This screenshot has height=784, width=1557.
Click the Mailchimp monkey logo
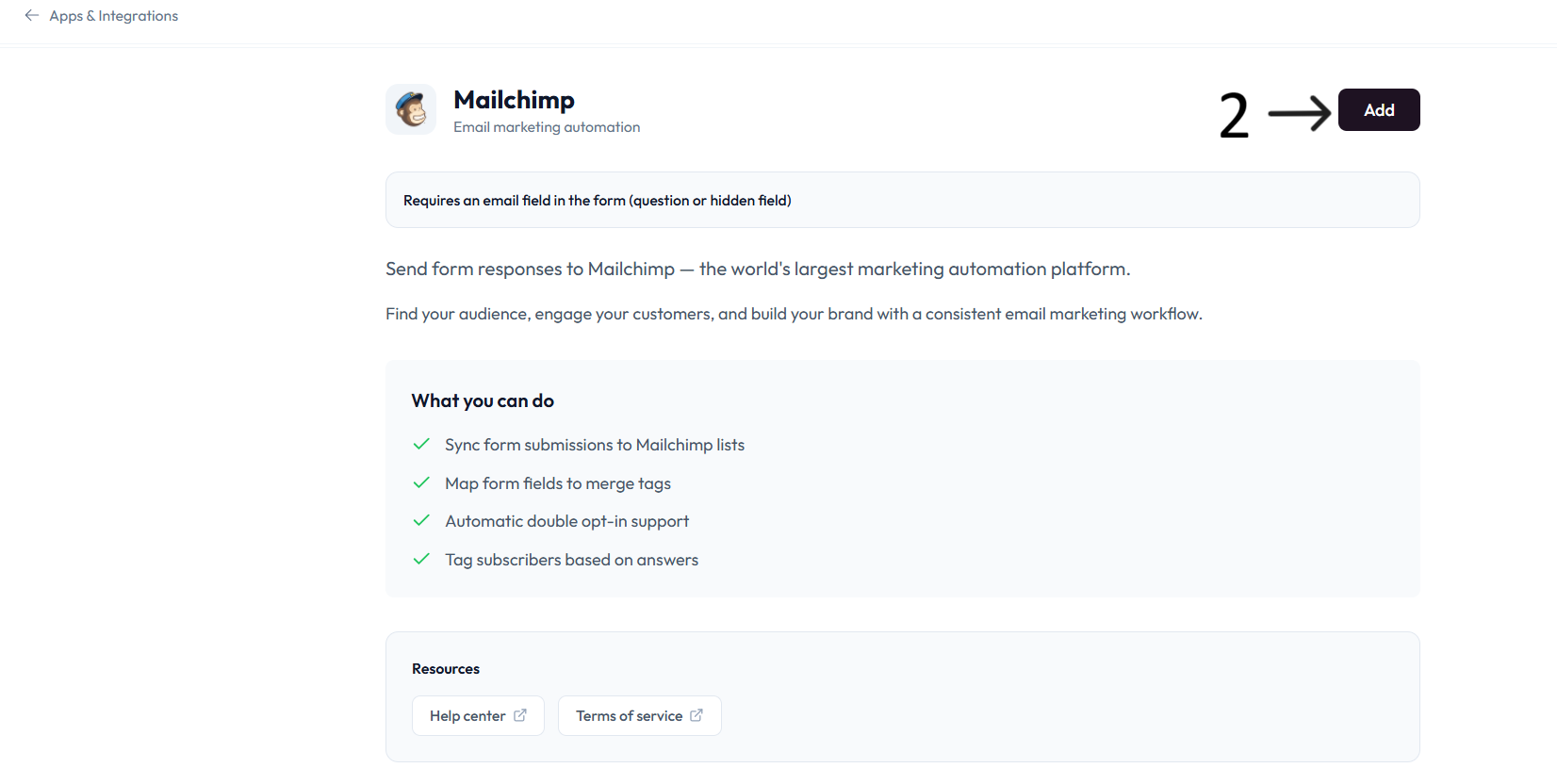coord(411,109)
